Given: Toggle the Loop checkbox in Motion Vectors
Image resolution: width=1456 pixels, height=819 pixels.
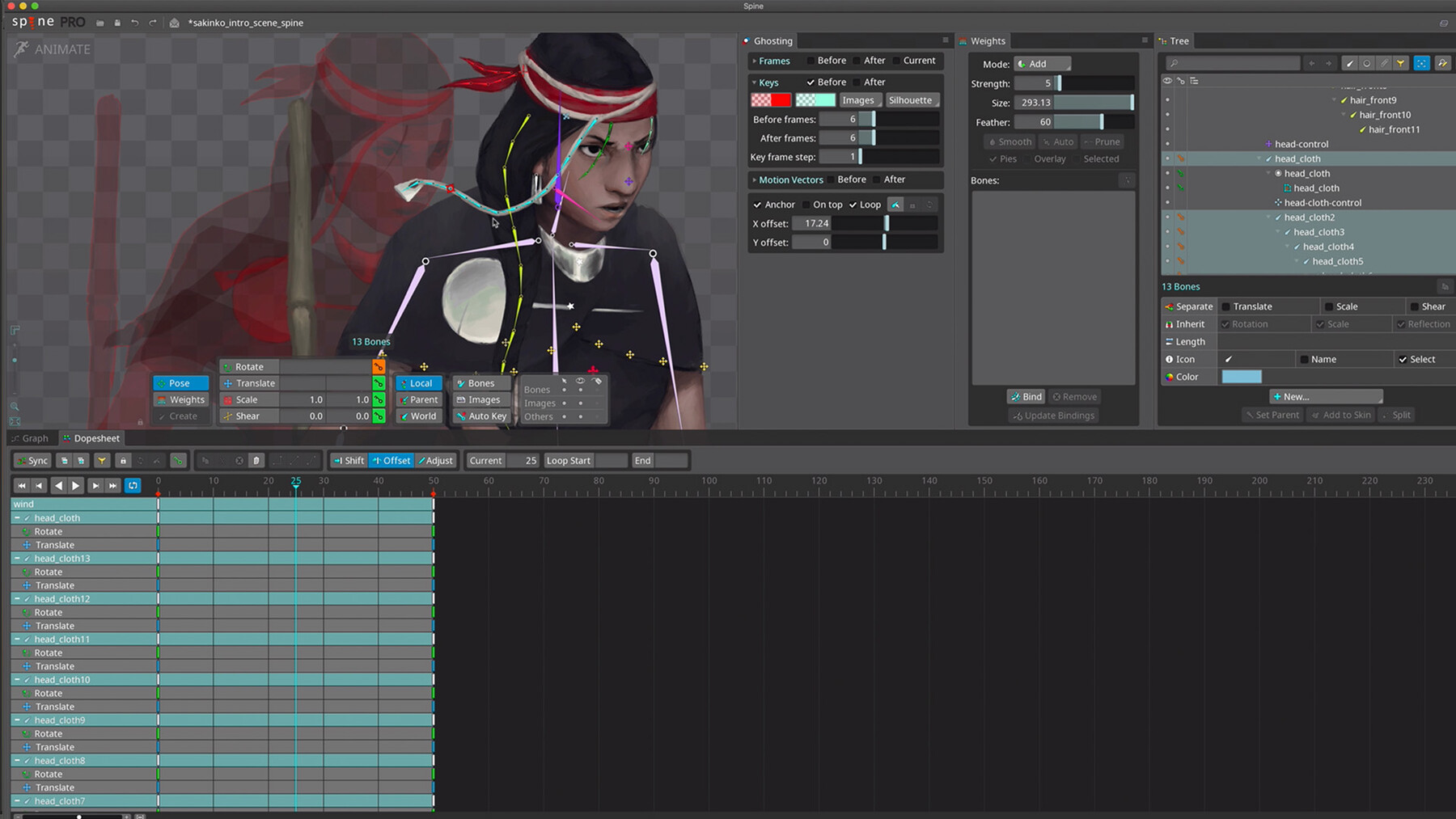Looking at the screenshot, I should coord(855,205).
